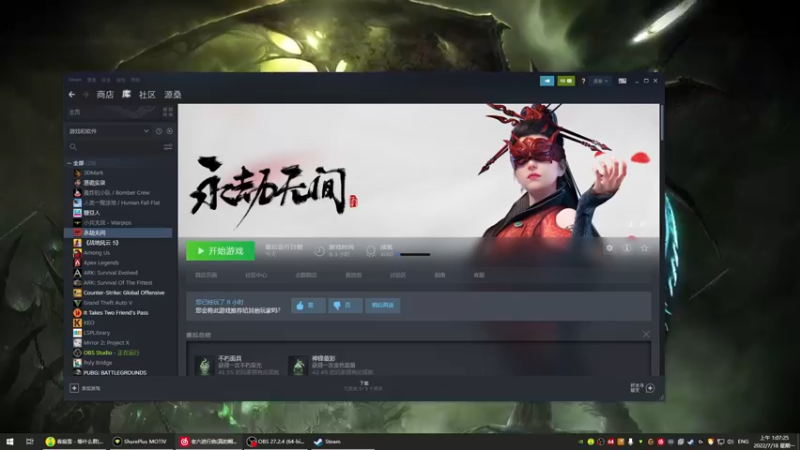This screenshot has height=450, width=800.
Task: Open the green notifications inbox button
Action: [x=566, y=81]
